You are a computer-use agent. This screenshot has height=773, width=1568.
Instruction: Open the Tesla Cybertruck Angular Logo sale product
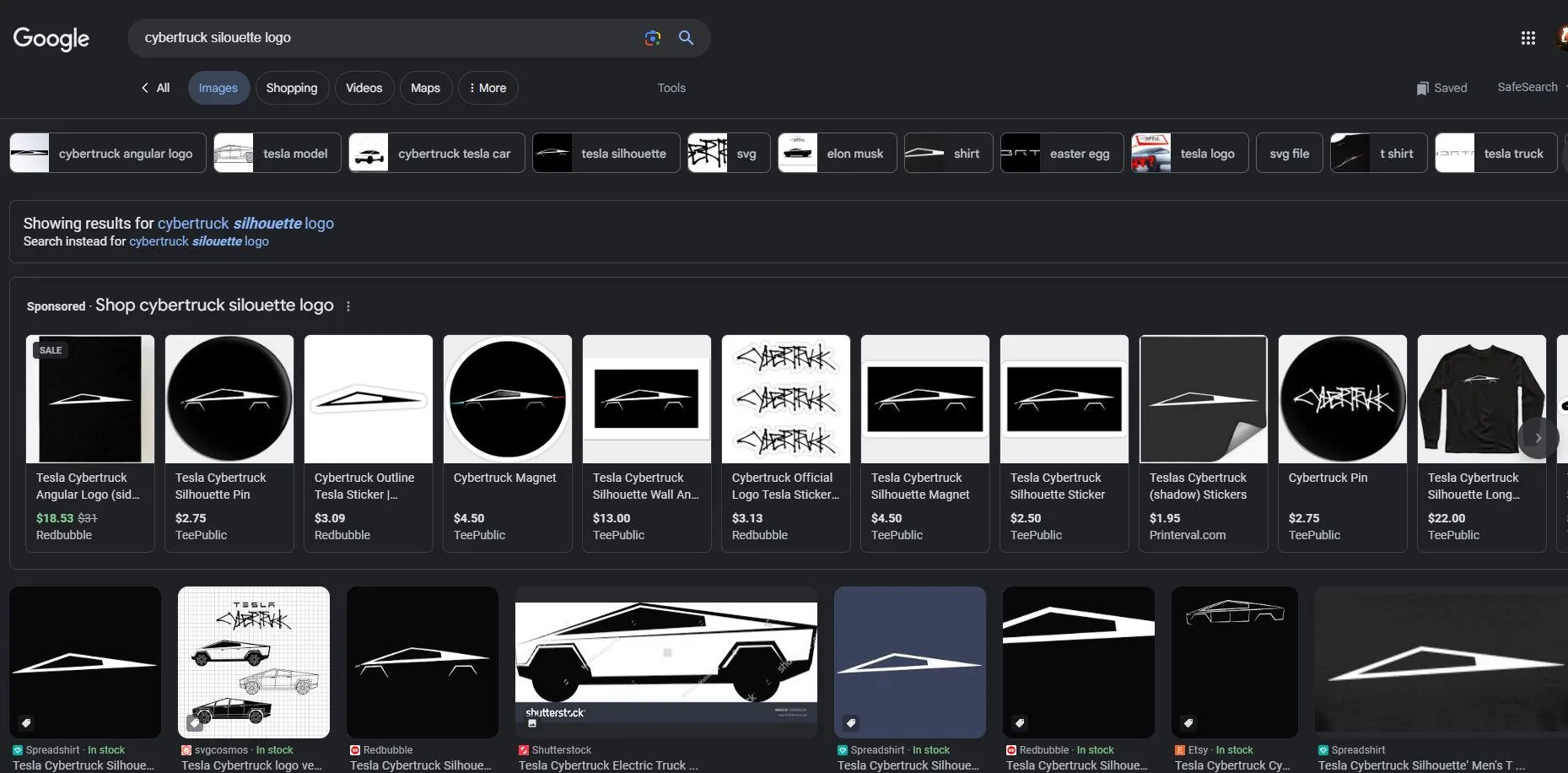[90, 444]
